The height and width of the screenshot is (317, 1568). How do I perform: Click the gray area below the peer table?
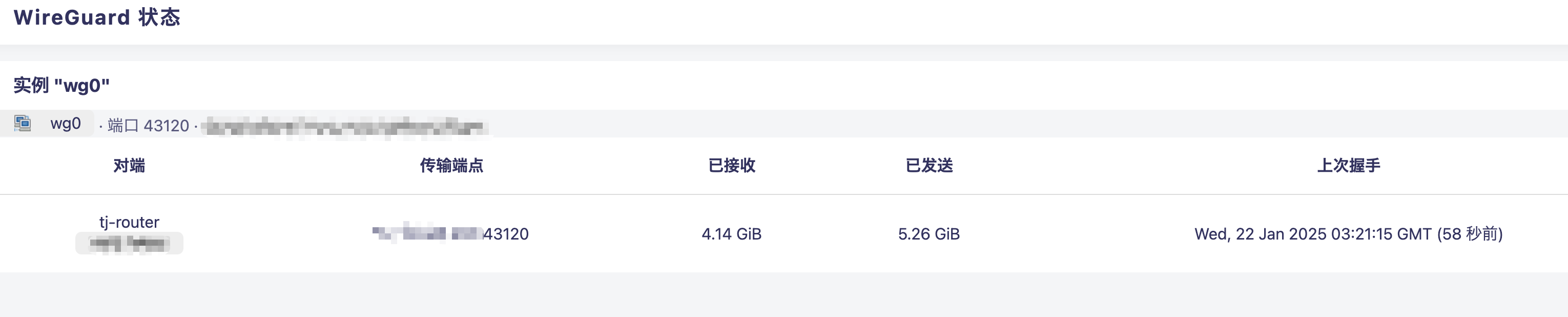coord(784,295)
